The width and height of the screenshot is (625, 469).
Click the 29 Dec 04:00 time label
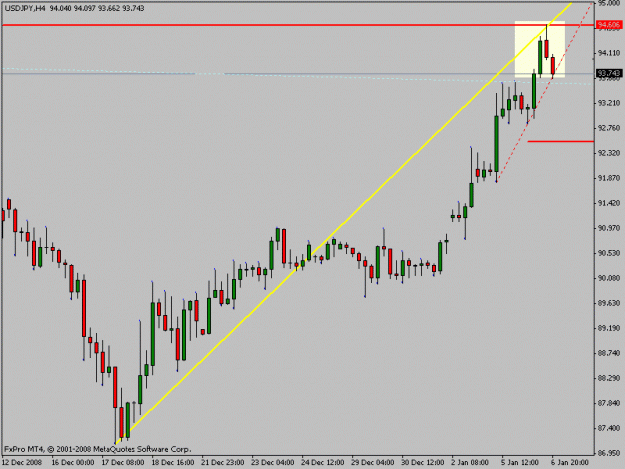pyautogui.click(x=373, y=462)
